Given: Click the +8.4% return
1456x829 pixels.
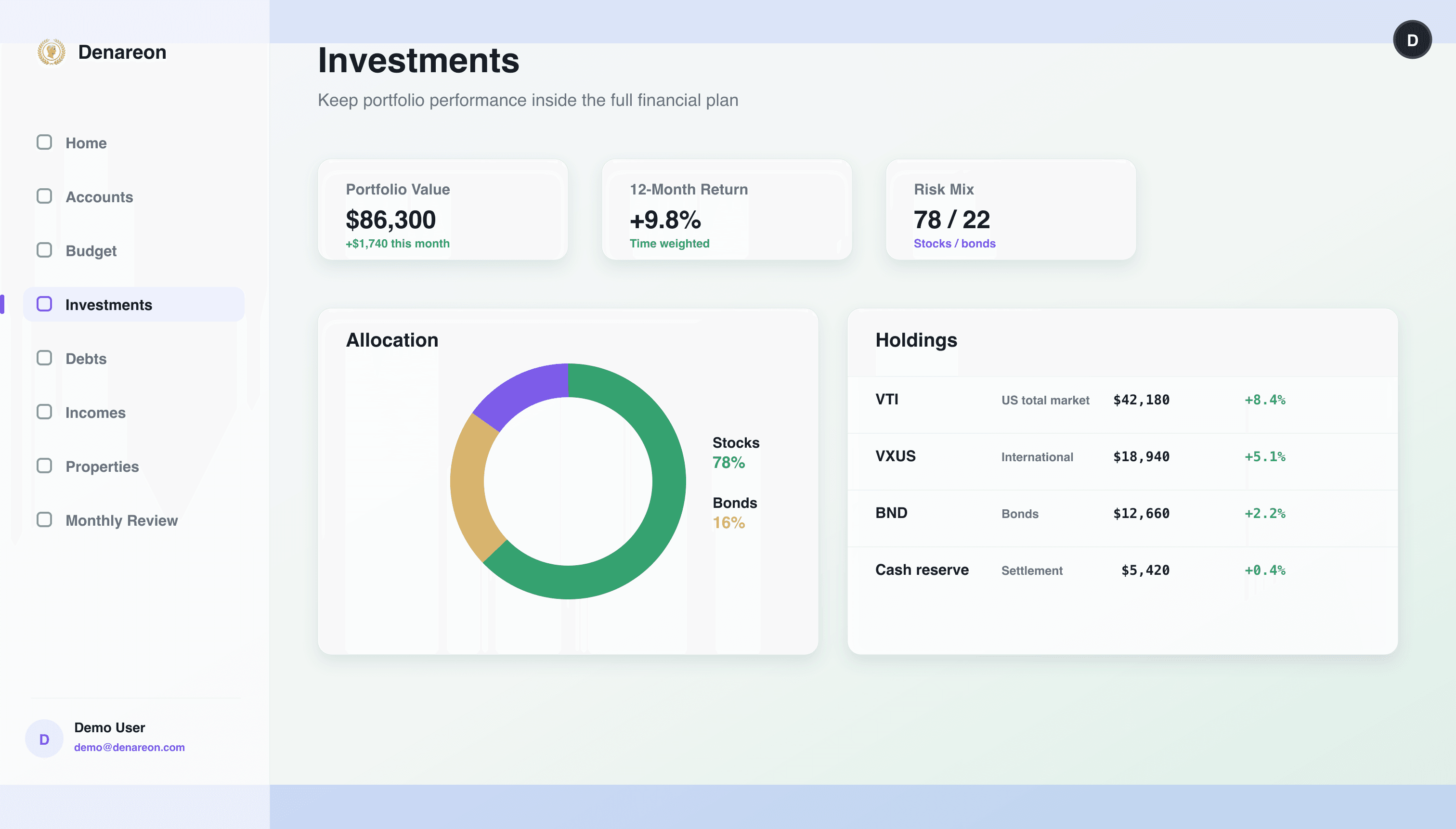Looking at the screenshot, I should coord(1265,400).
